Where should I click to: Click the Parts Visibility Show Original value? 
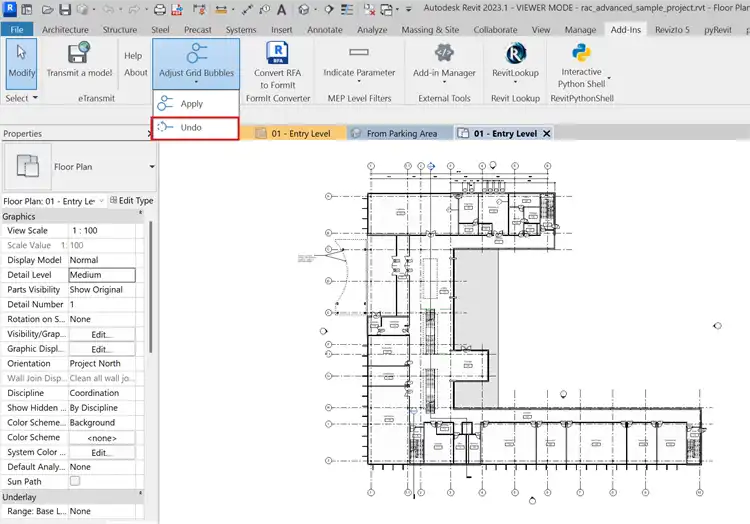pos(102,290)
